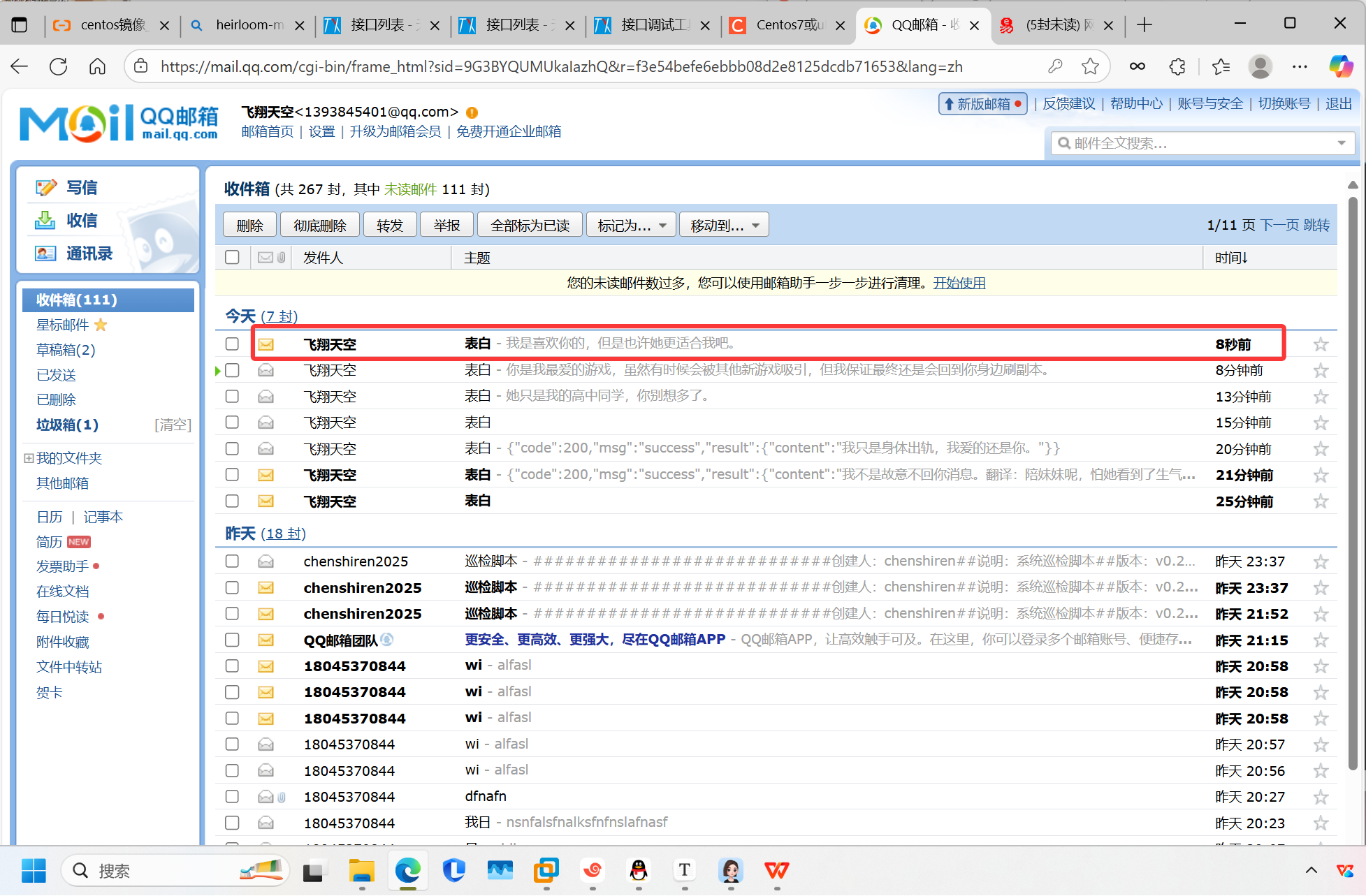The image size is (1366, 896).
Task: Click the Copilot icon in browser toolbar
Action: pyautogui.click(x=1340, y=66)
